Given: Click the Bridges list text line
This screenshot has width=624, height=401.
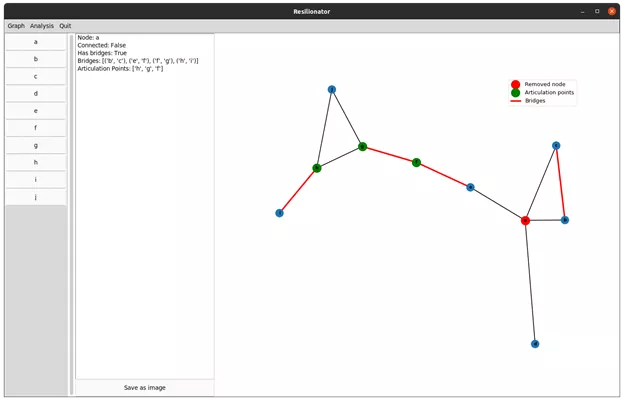Looking at the screenshot, I should coord(138,61).
